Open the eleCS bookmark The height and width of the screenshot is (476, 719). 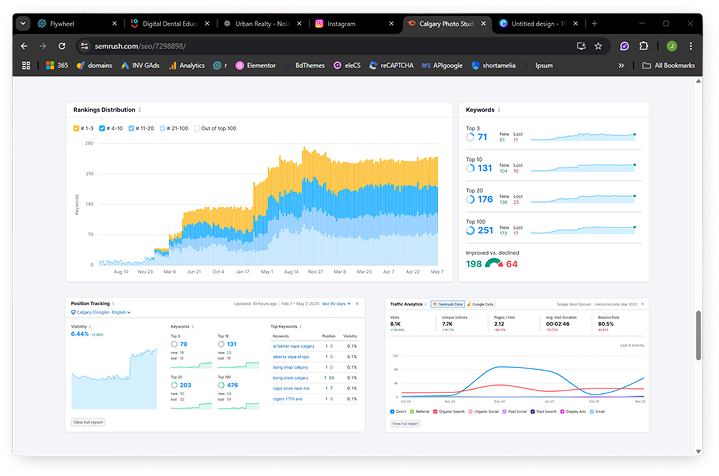[x=347, y=66]
